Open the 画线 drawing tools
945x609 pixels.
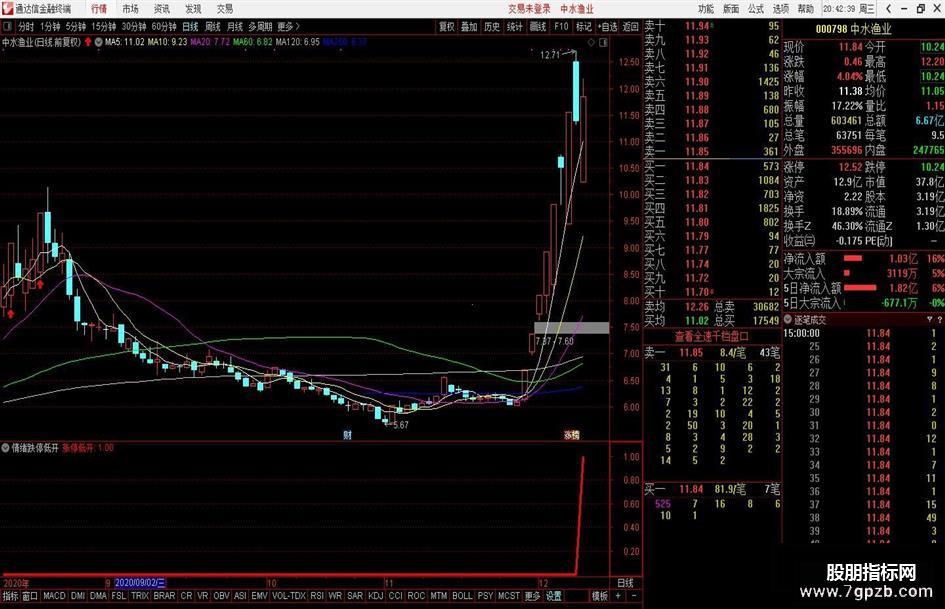tap(538, 27)
